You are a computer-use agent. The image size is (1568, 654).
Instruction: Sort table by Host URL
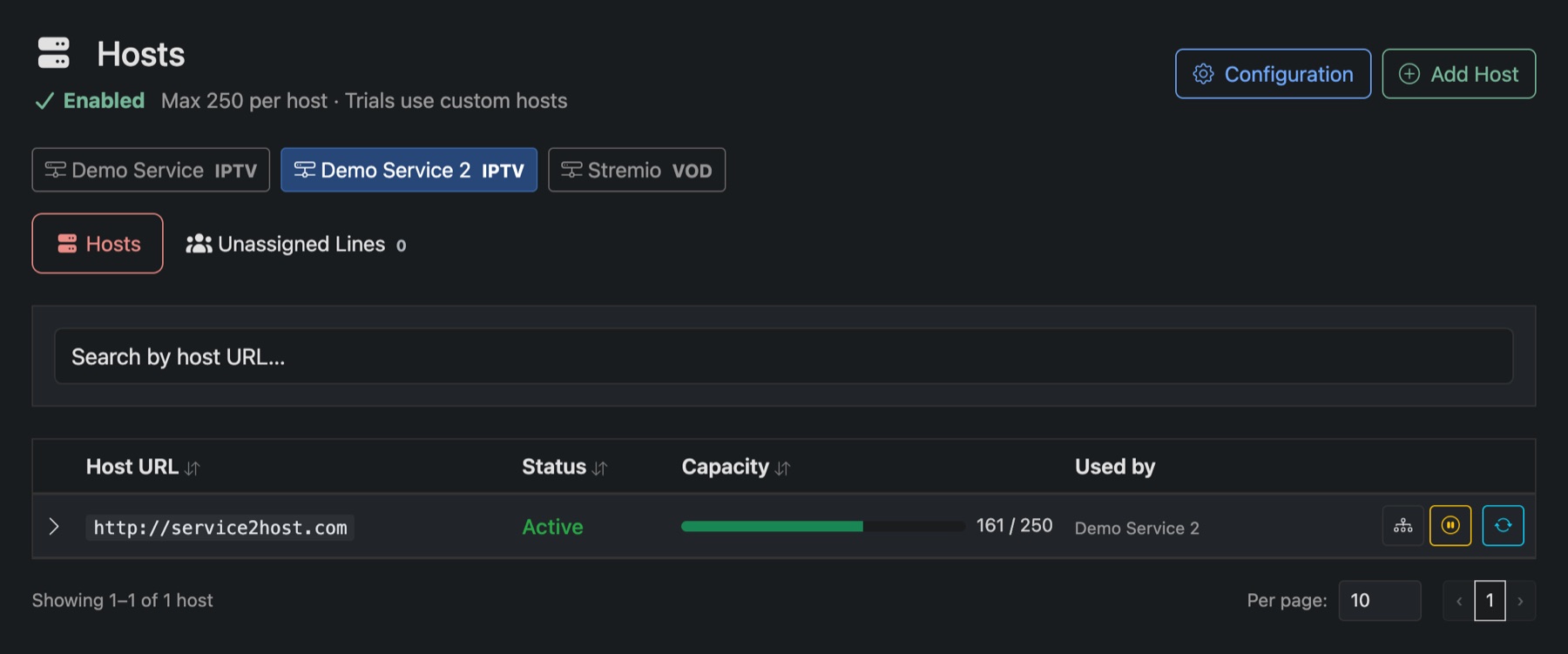[143, 468]
